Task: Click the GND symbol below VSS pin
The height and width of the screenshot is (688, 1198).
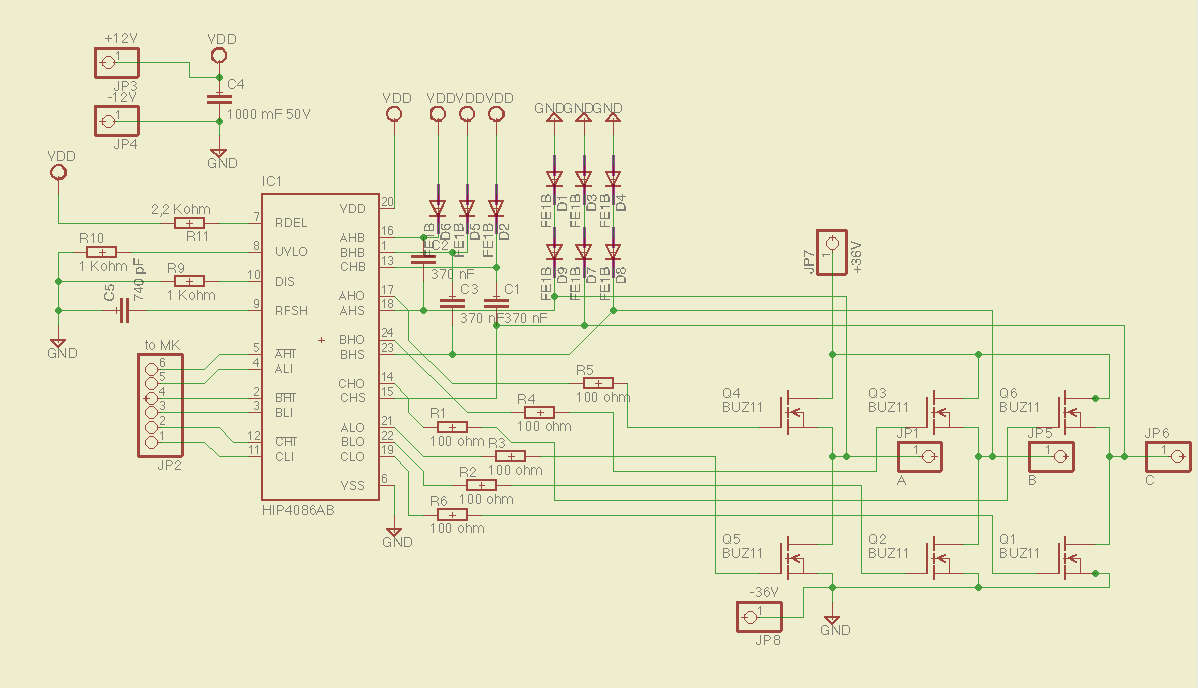Action: [x=393, y=532]
